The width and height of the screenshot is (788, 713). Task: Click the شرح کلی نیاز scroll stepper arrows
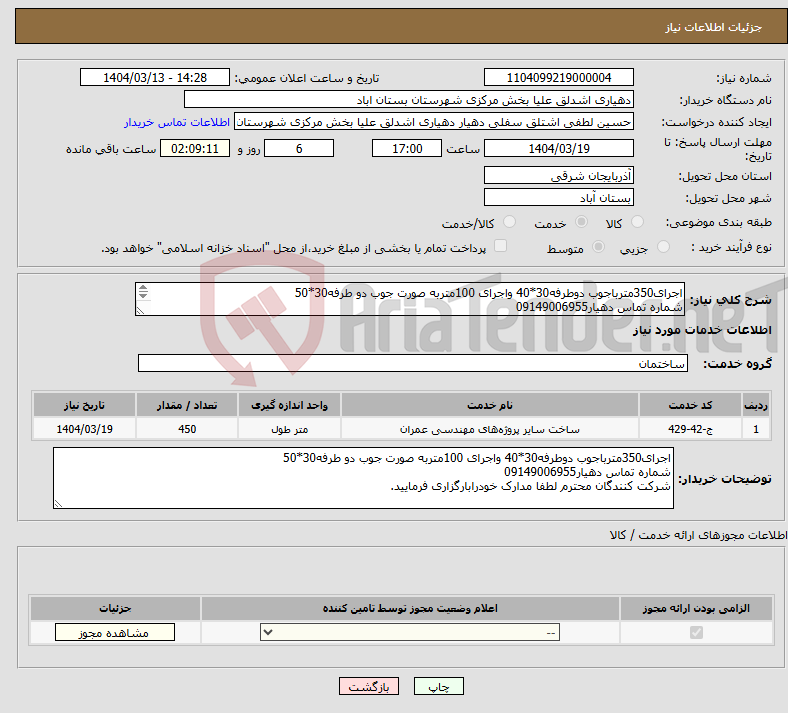click(x=143, y=291)
